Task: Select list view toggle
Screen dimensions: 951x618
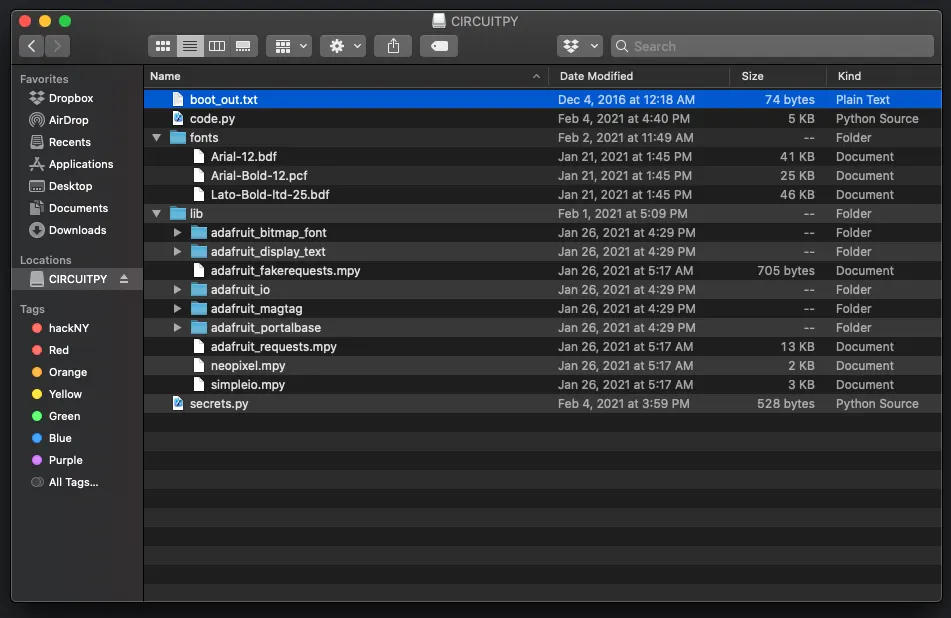Action: (x=190, y=46)
